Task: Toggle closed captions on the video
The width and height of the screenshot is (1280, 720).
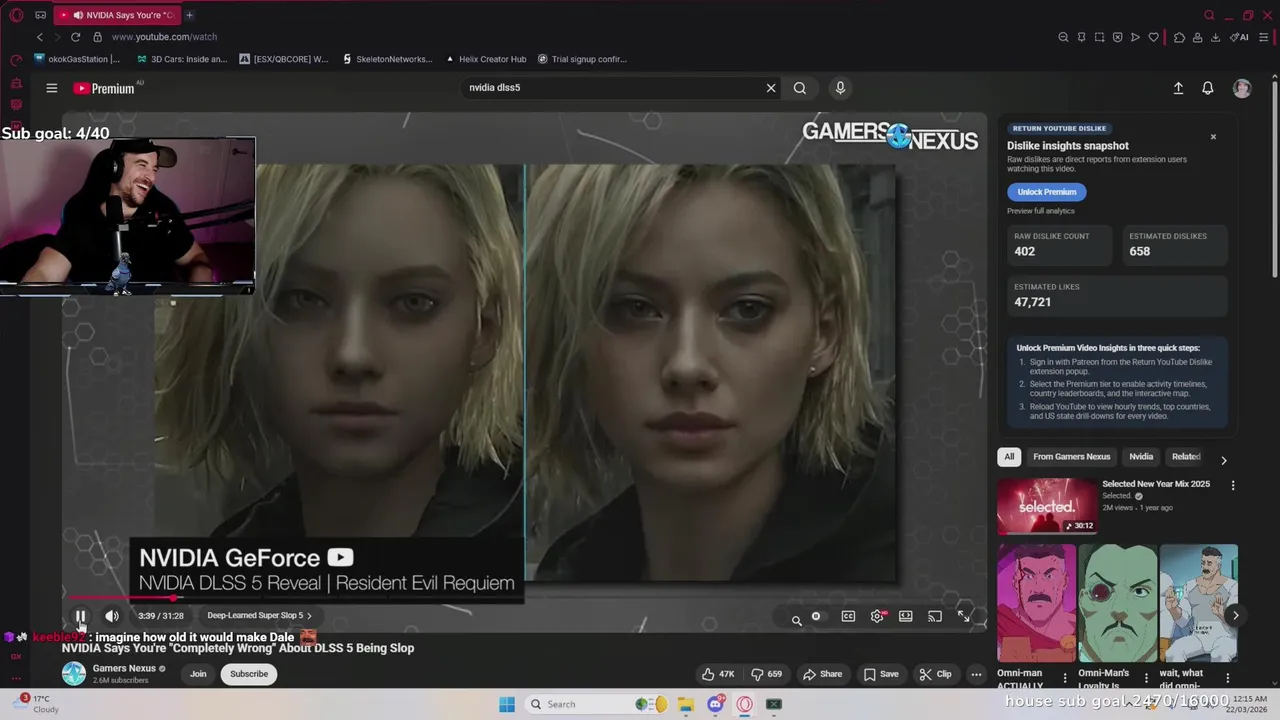Action: point(848,616)
